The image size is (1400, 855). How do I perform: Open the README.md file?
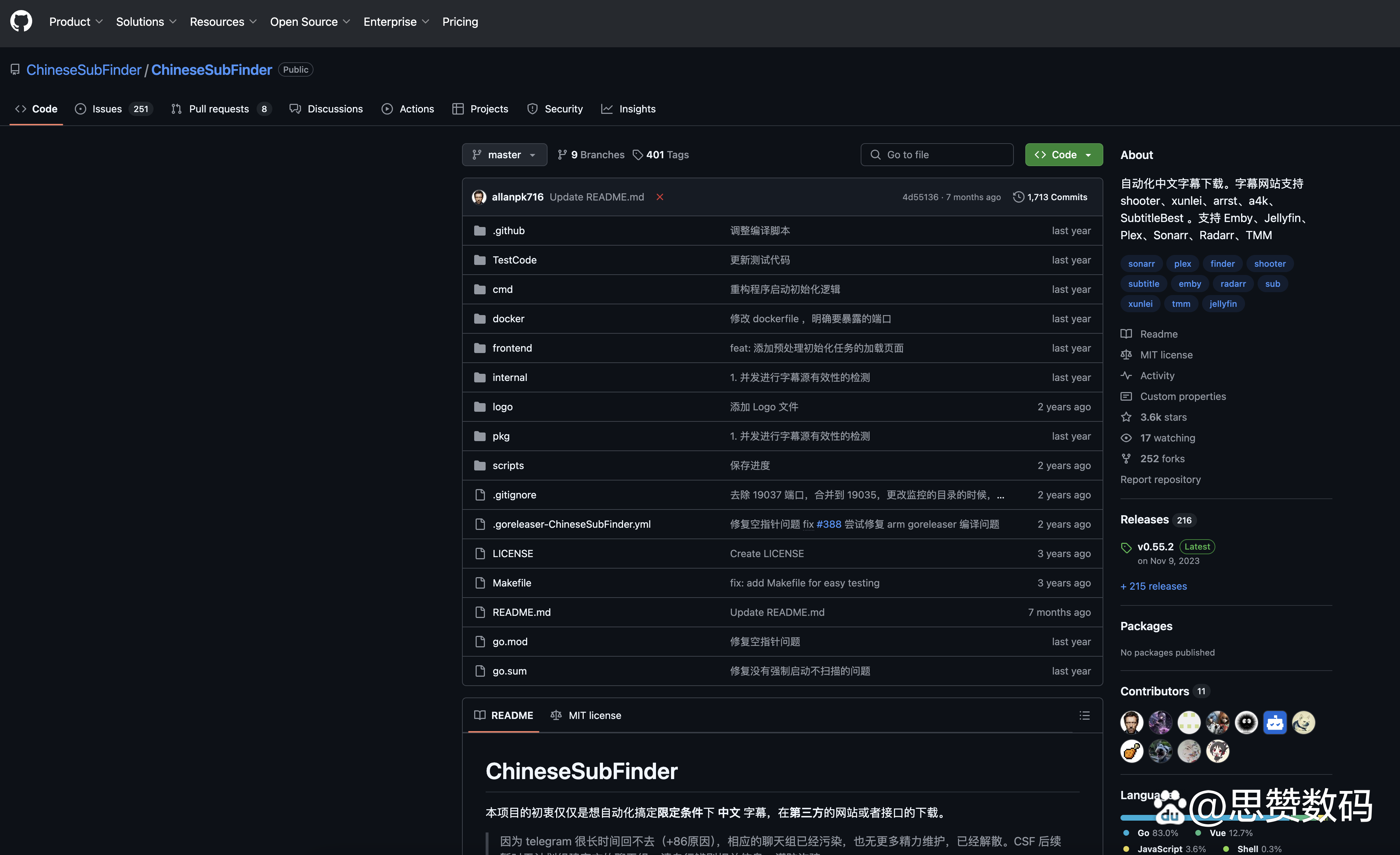point(521,612)
